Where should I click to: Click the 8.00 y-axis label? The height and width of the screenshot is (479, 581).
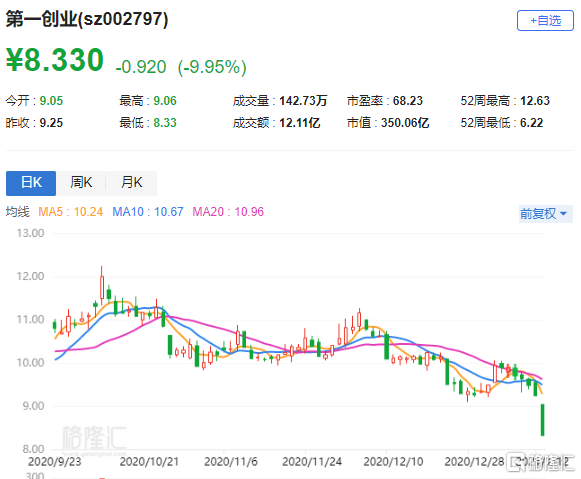pos(33,449)
